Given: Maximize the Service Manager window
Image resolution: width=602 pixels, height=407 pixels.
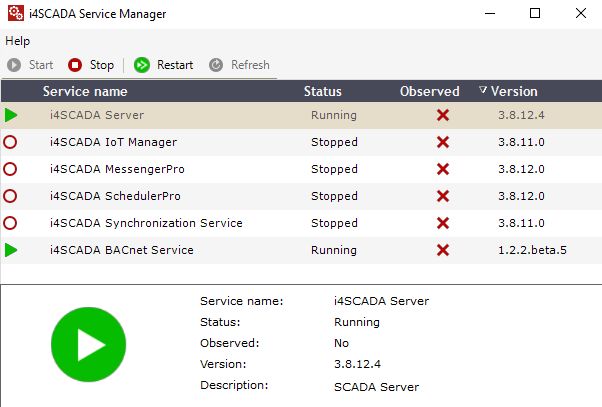Looking at the screenshot, I should point(535,13).
